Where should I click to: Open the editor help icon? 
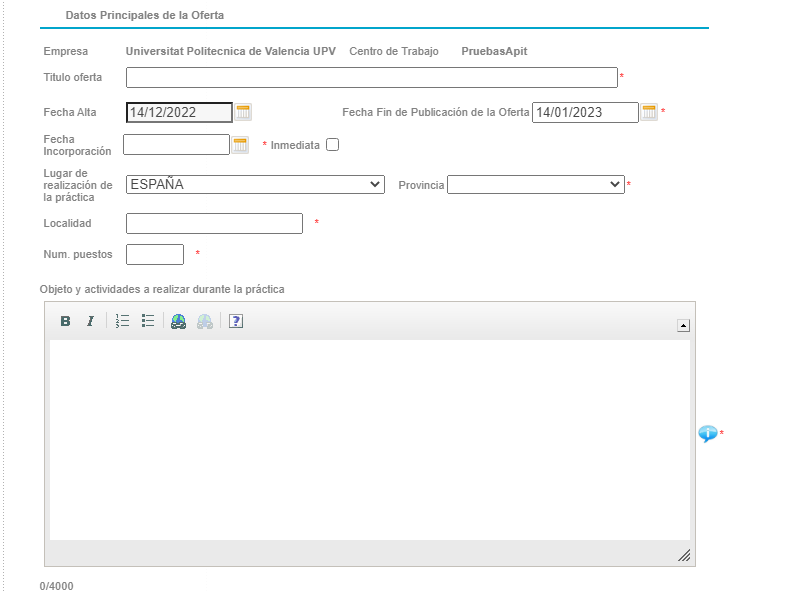point(236,321)
